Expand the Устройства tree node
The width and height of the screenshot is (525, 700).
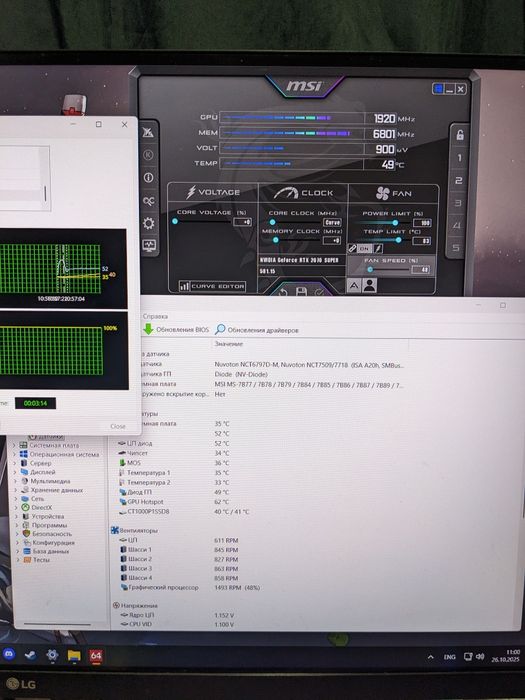click(x=15, y=516)
